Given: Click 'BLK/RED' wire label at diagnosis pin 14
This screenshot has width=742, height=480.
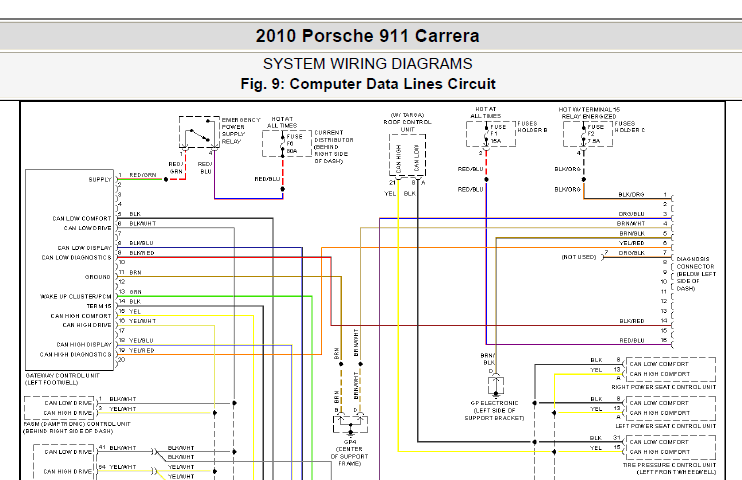Looking at the screenshot, I should click(x=632, y=321).
